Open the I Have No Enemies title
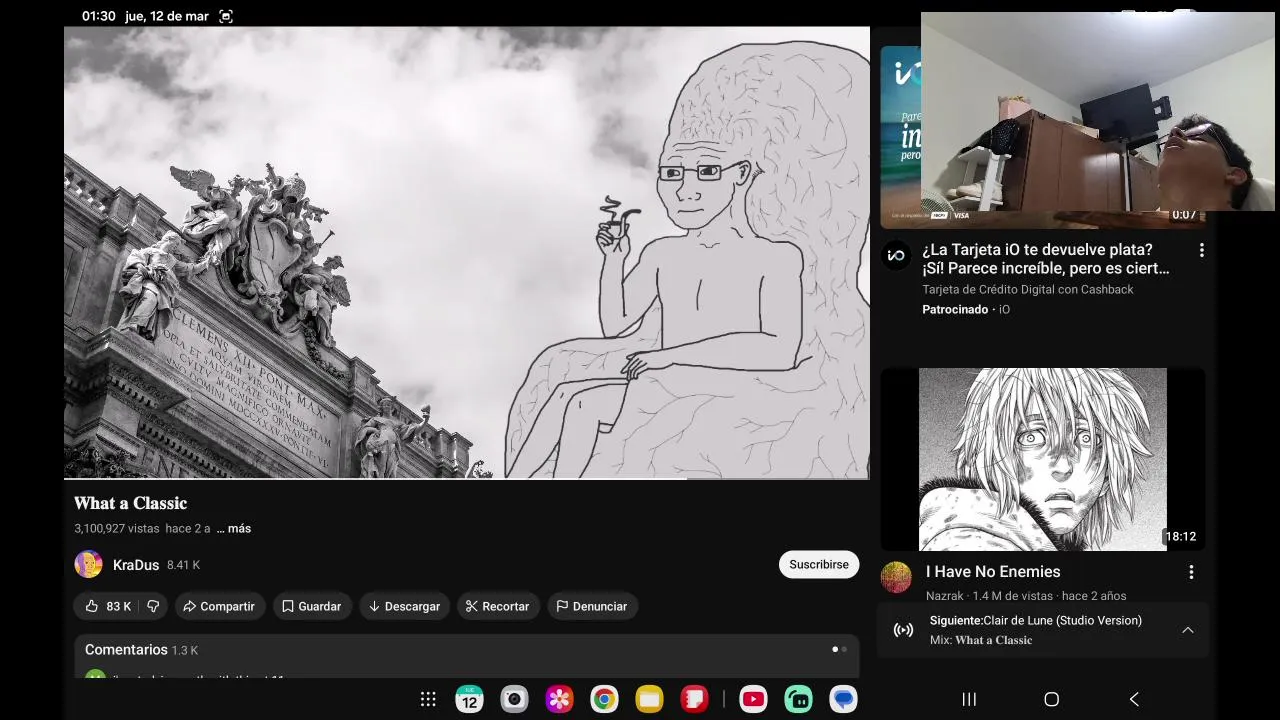This screenshot has width=1280, height=720. (993, 571)
